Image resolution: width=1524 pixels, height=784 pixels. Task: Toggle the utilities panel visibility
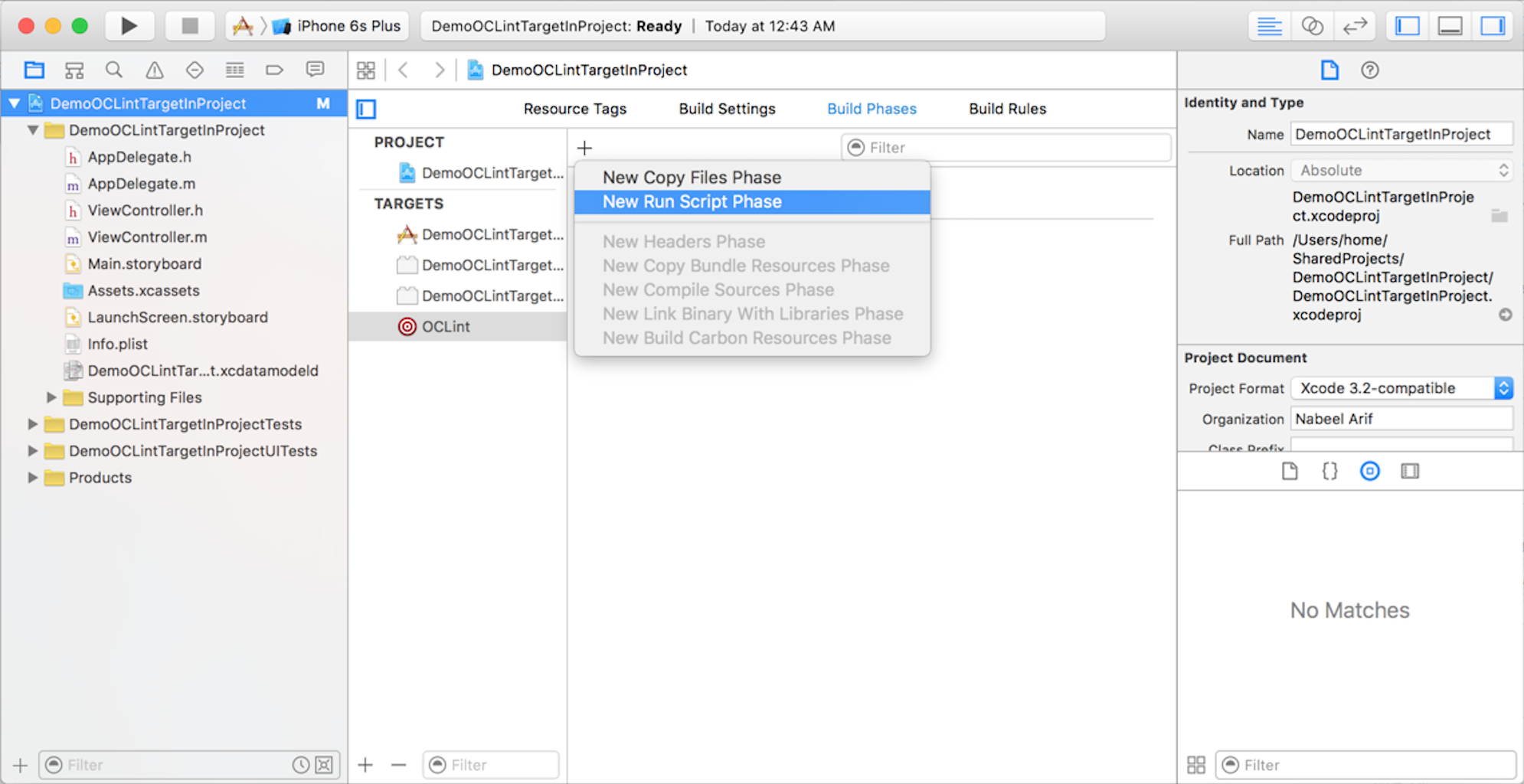(1492, 25)
